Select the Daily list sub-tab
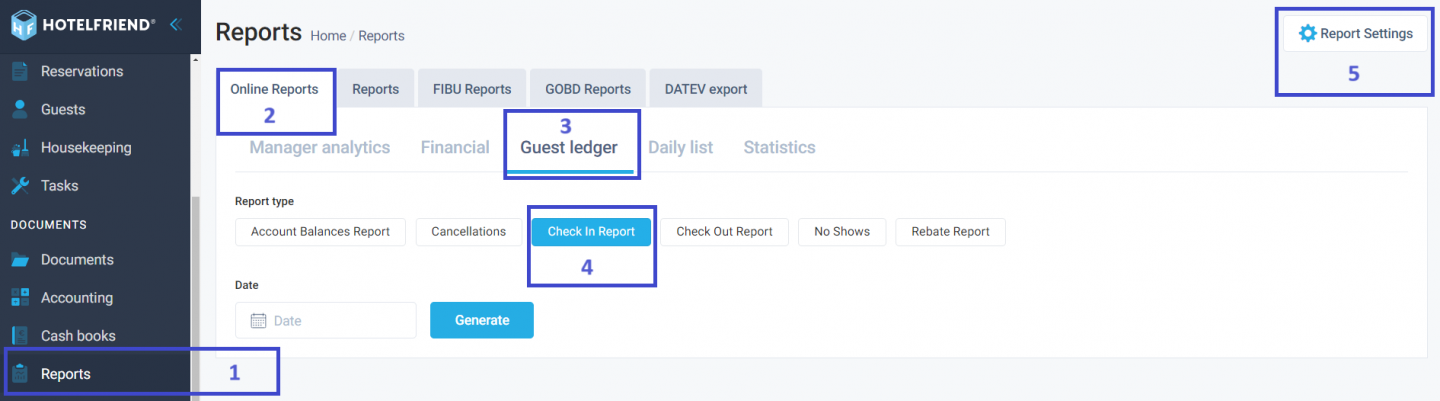The width and height of the screenshot is (1440, 401). 680,147
